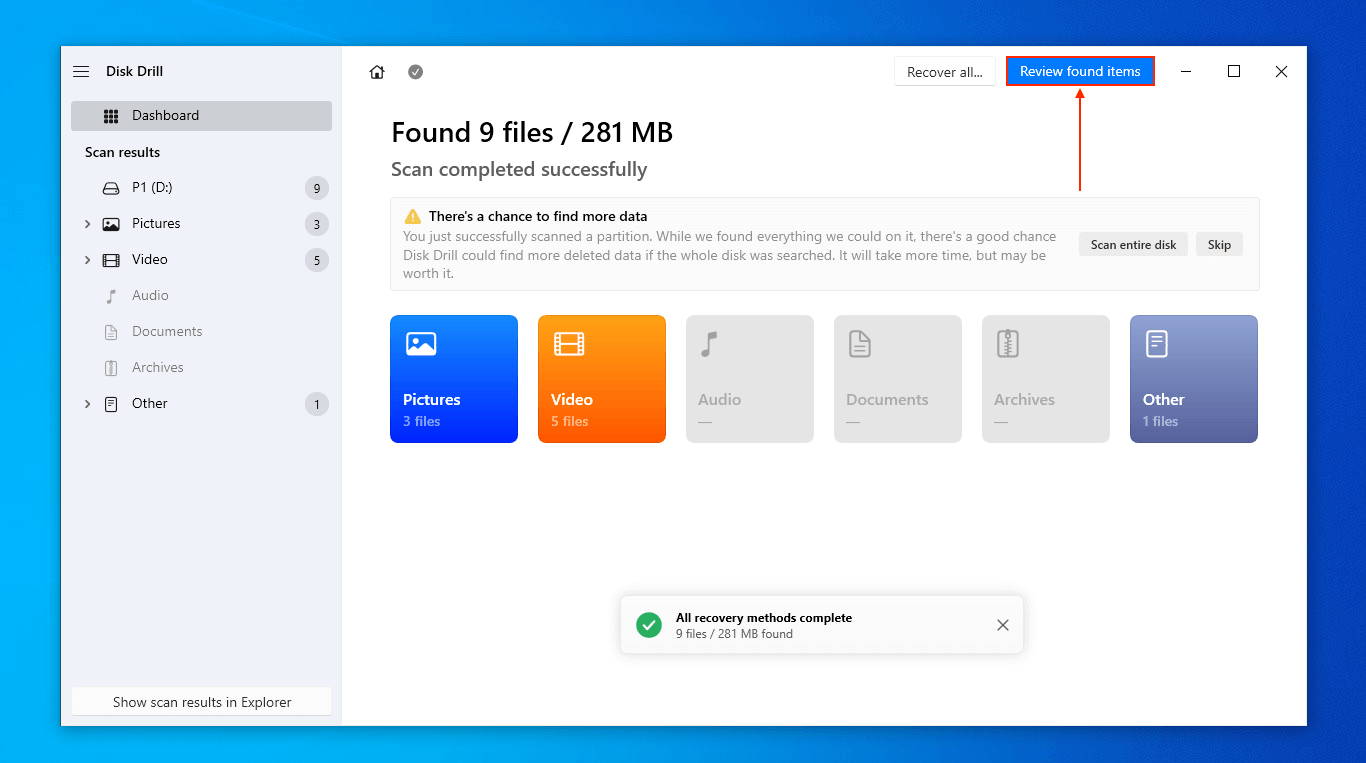This screenshot has height=763, width=1366.
Task: Open the hamburger menu next to Disk Drill
Action: pyautogui.click(x=81, y=72)
